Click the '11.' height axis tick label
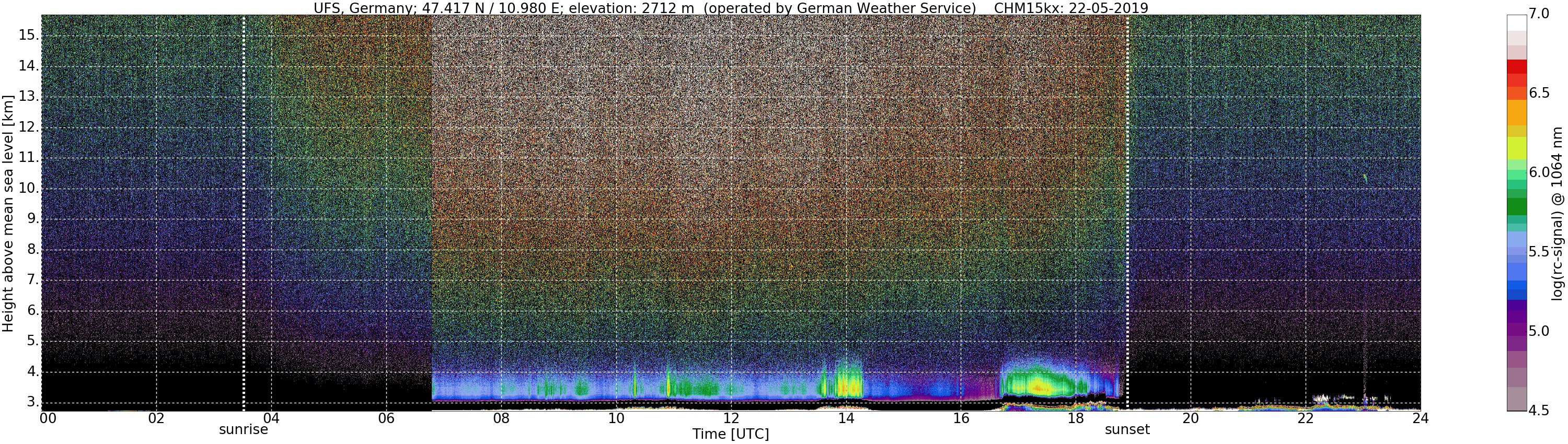Screen dimensions: 1568x444 pos(28,158)
